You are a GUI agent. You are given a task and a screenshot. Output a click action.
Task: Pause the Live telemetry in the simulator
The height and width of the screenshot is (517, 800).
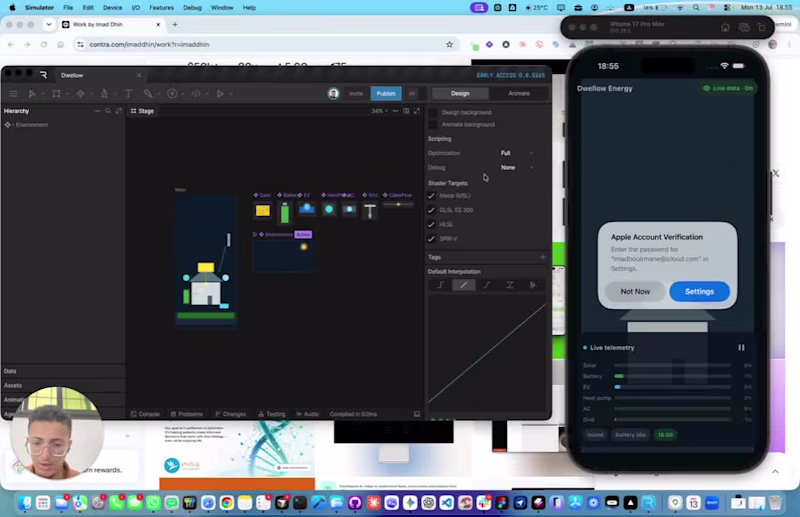(741, 348)
